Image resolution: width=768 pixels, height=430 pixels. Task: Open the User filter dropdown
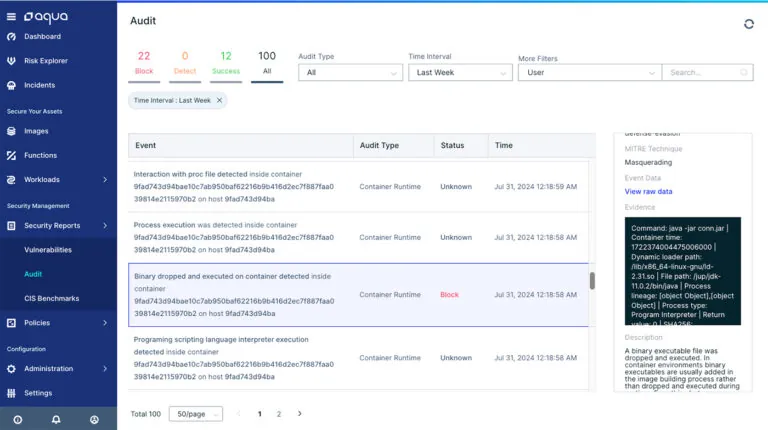[x=589, y=73]
